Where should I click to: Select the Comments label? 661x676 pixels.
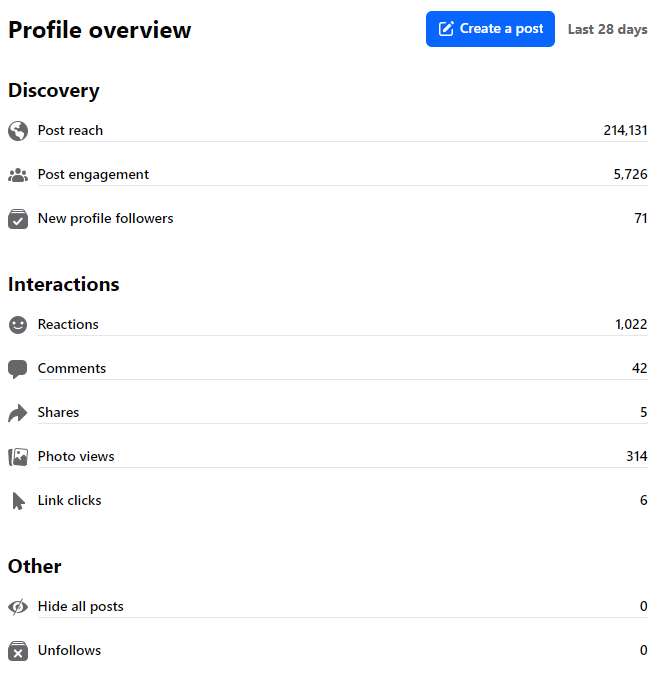pyautogui.click(x=72, y=368)
